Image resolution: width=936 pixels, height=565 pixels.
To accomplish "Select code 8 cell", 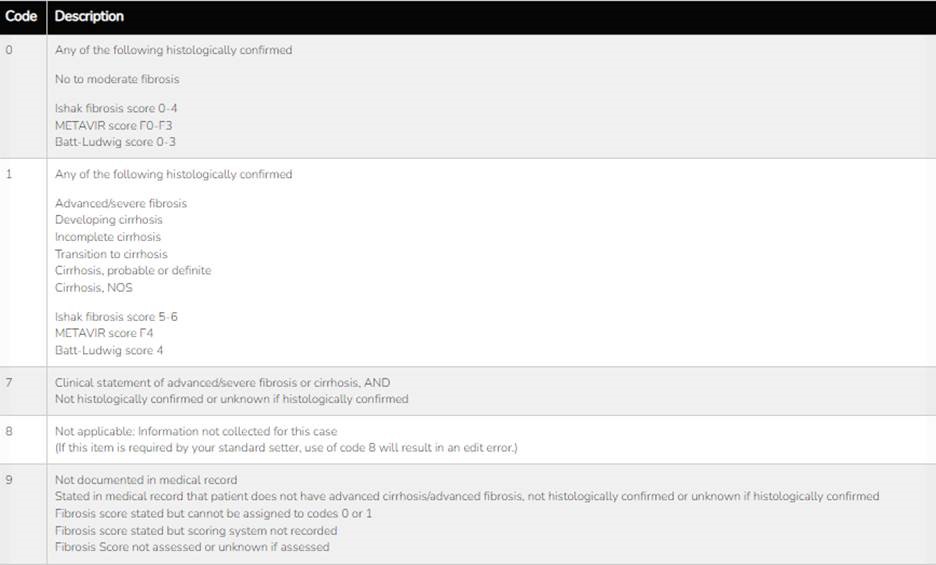I will pyautogui.click(x=23, y=440).
